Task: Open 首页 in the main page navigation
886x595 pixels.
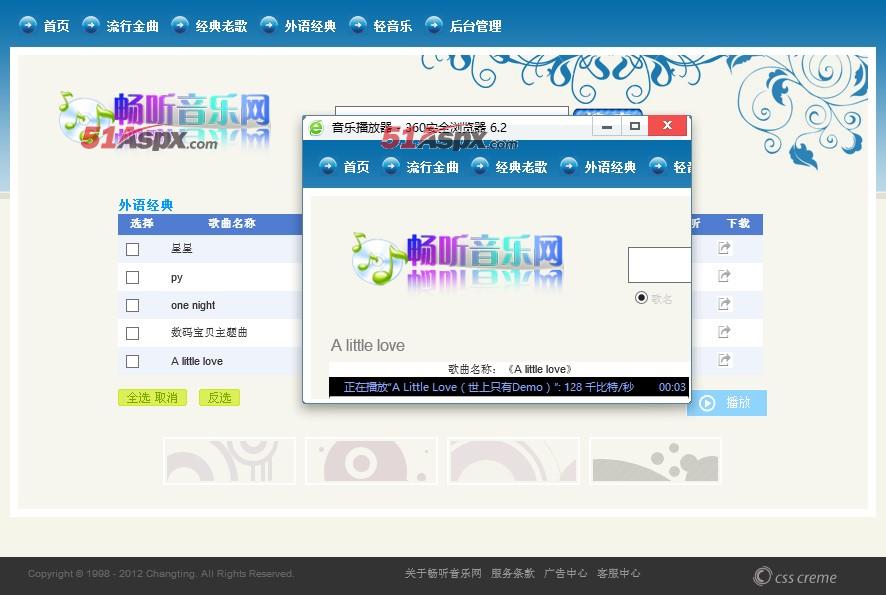Action: [x=56, y=26]
